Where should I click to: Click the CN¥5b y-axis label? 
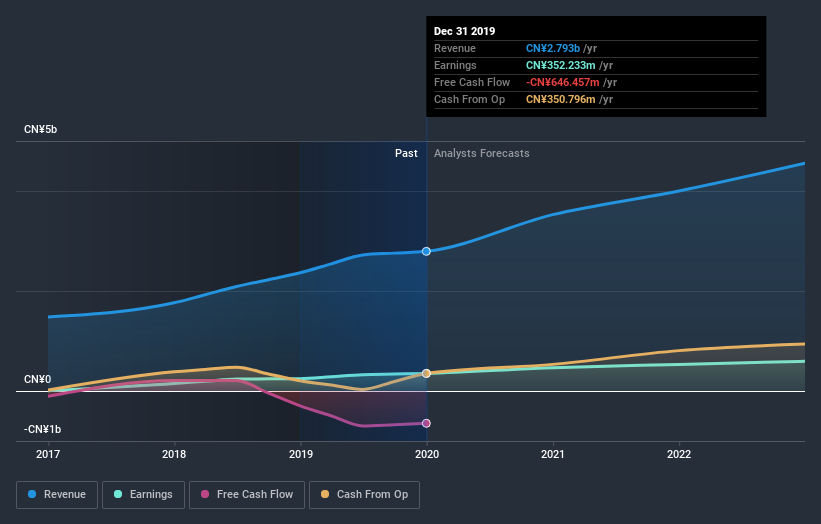[x=40, y=129]
